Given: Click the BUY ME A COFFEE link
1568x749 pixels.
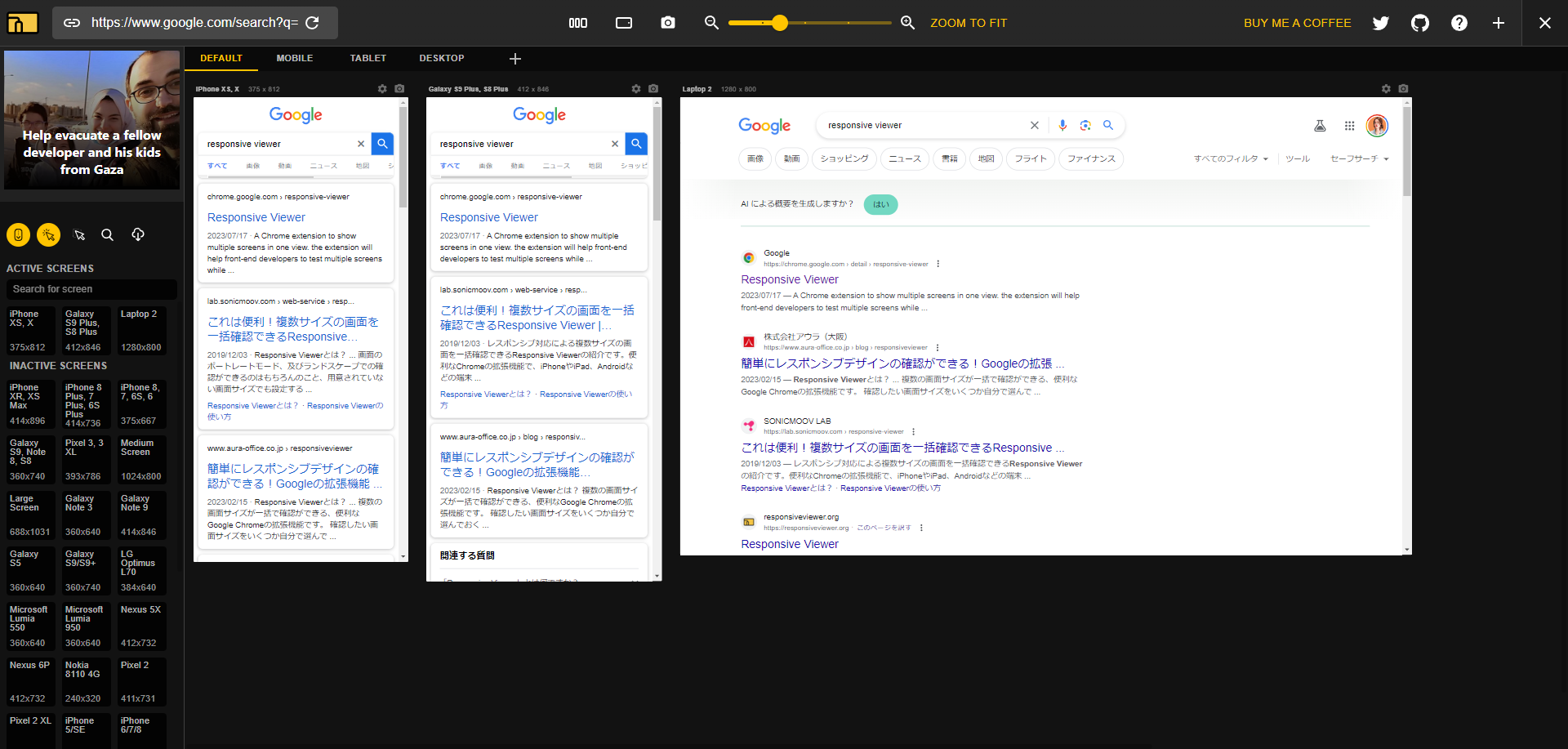Looking at the screenshot, I should tap(1298, 23).
